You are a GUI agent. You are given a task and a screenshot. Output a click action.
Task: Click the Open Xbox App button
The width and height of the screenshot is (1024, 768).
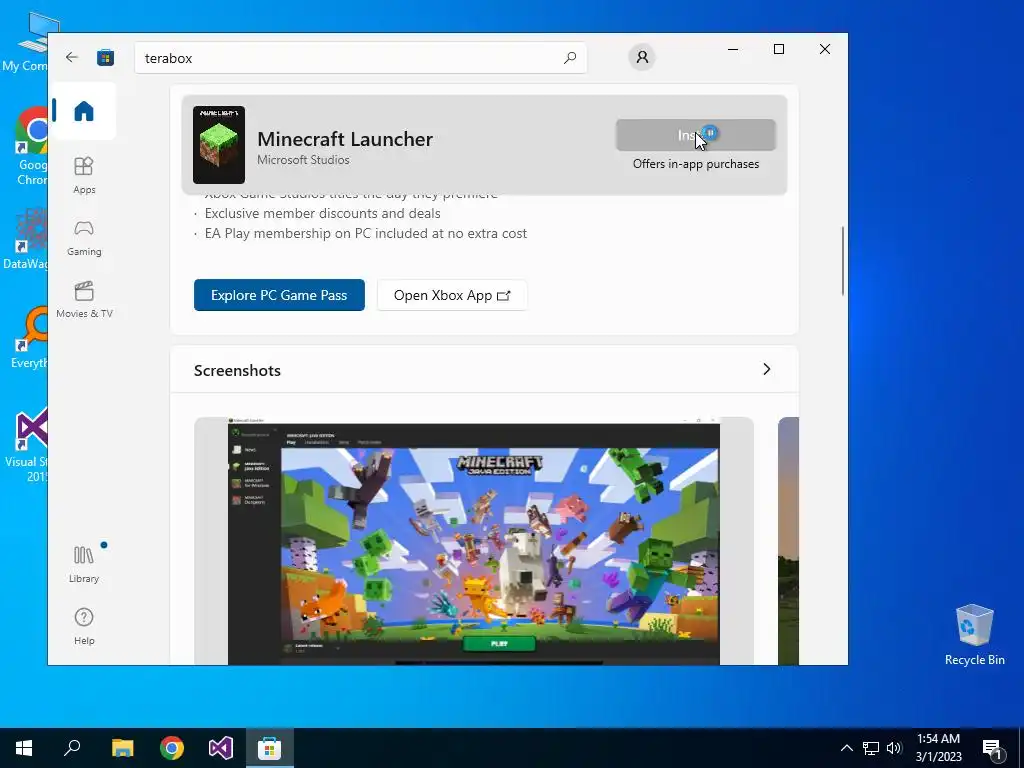[452, 295]
